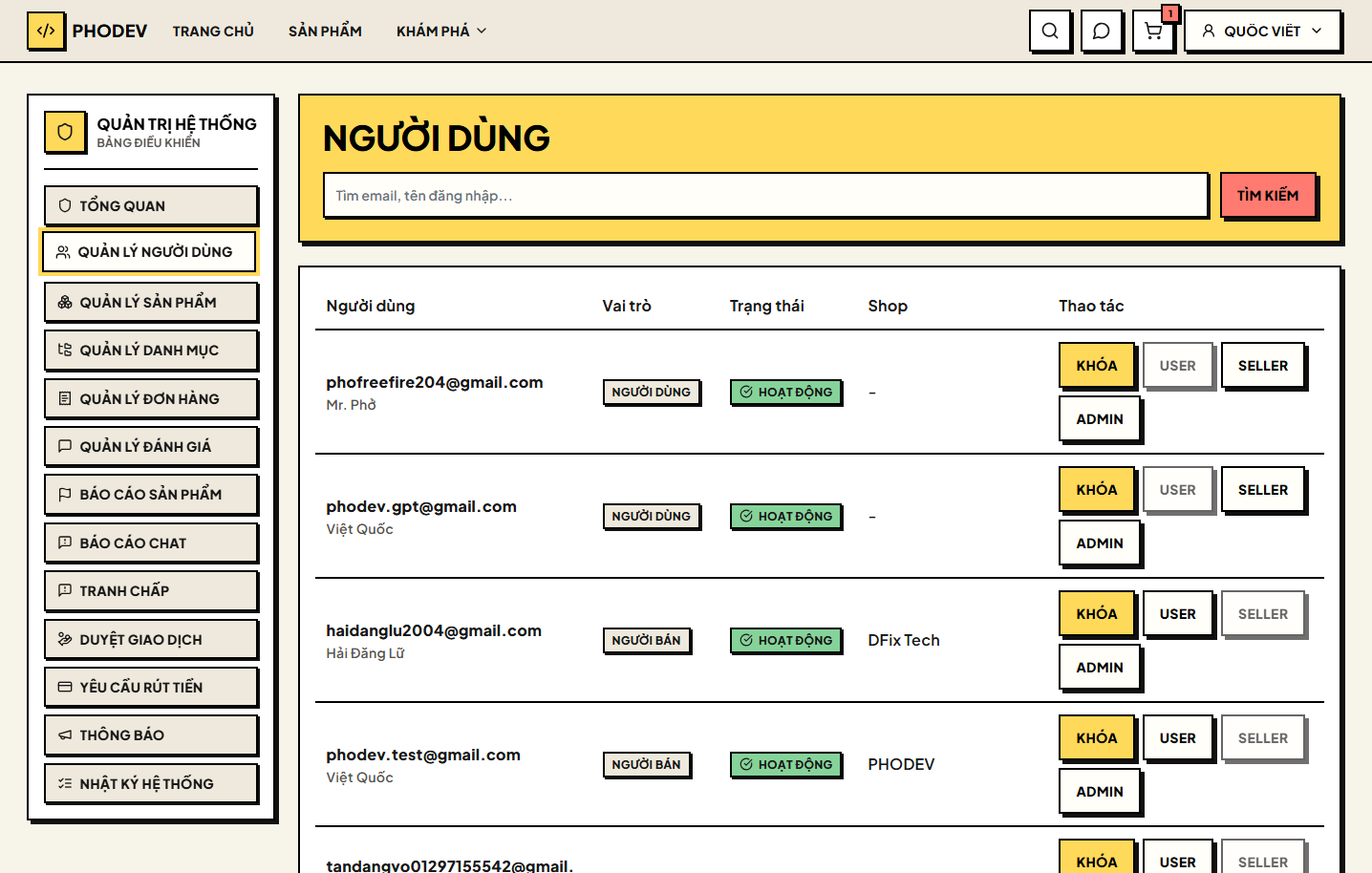
Task: Make phofreefire204@gmail.com an Admin
Action: pyautogui.click(x=1100, y=418)
